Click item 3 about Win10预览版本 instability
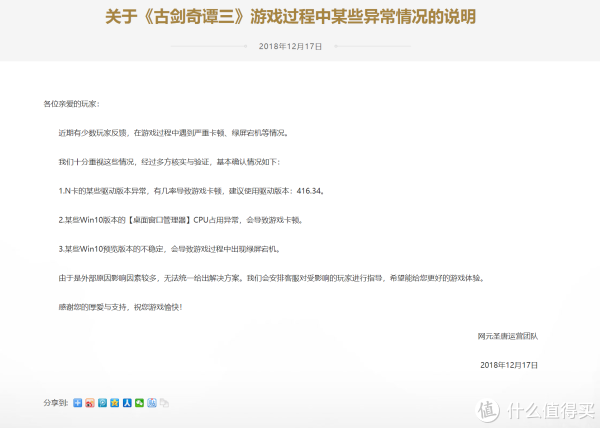Screen dimensions: 600x428 point(170,249)
